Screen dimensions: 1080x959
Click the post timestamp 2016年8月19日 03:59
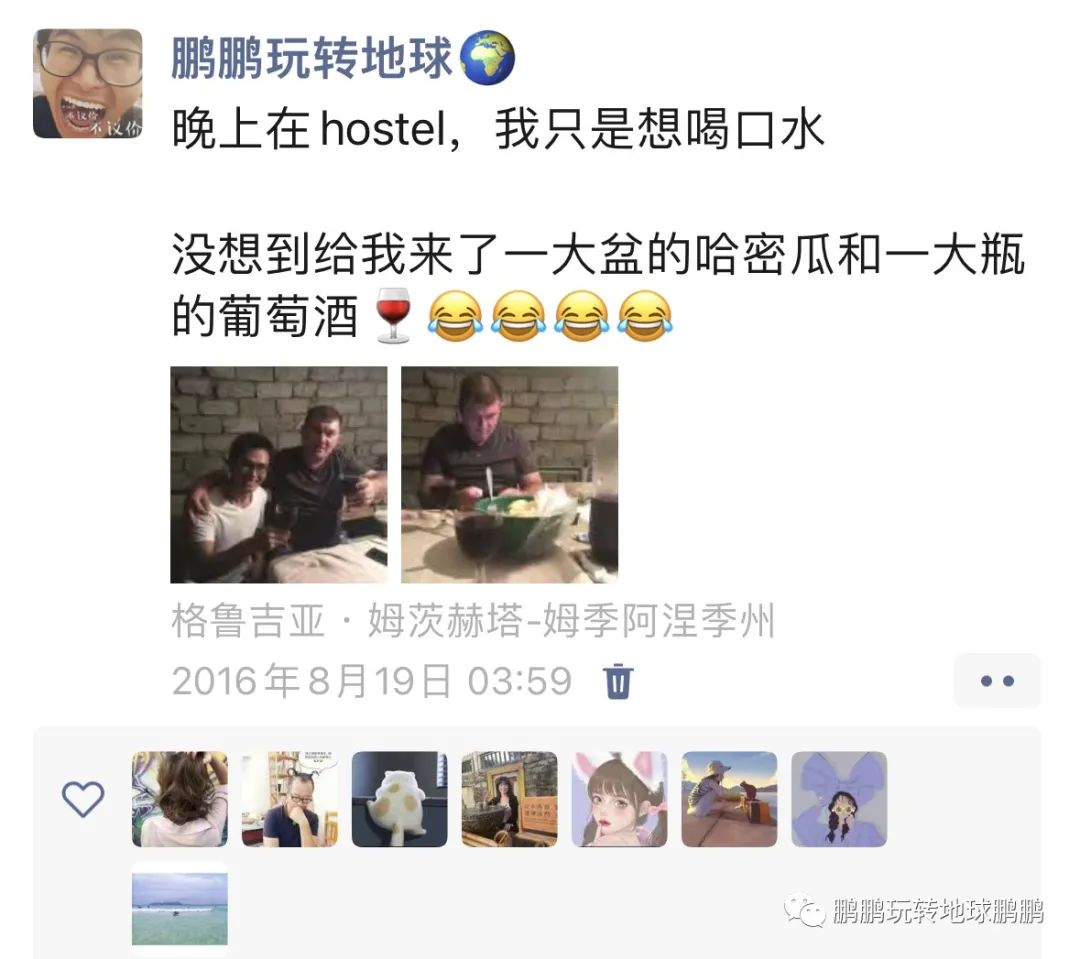point(372,681)
